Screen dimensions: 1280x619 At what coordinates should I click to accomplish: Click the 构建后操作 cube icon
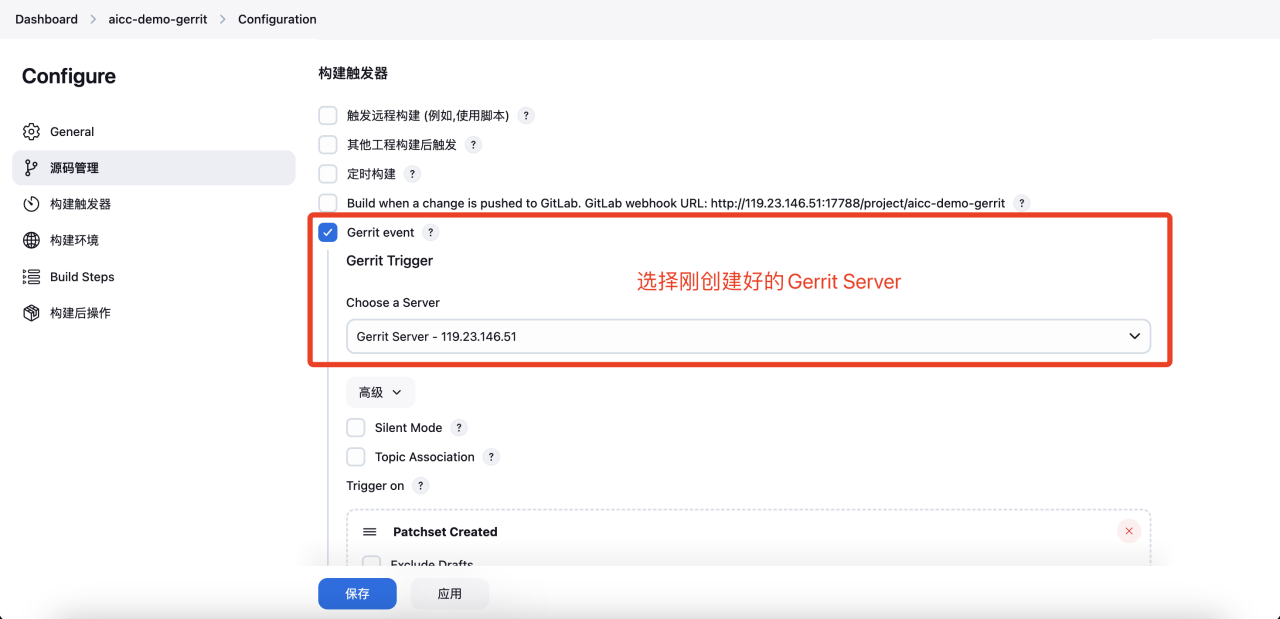point(31,313)
